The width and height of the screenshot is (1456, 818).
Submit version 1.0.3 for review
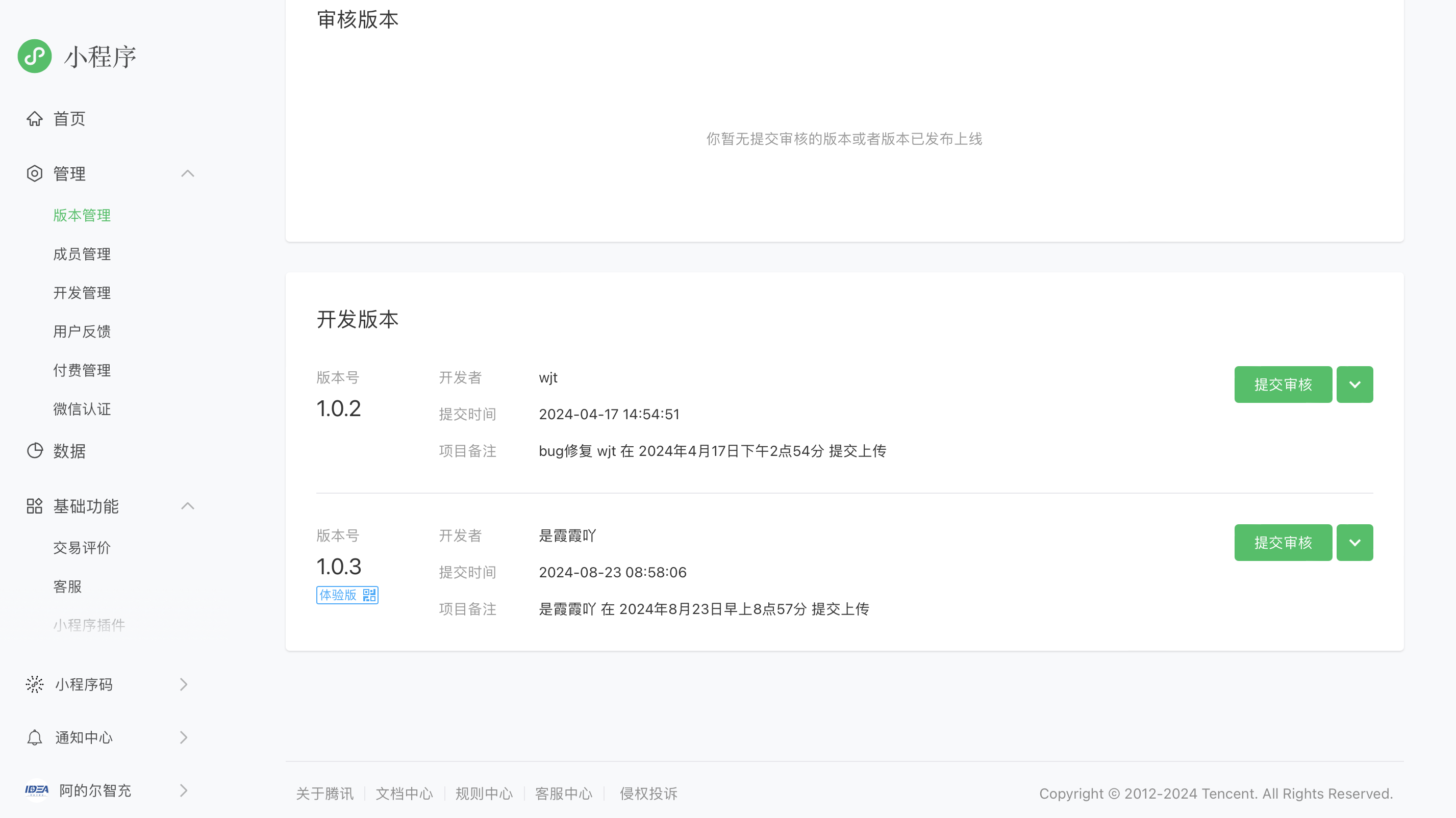(1283, 543)
